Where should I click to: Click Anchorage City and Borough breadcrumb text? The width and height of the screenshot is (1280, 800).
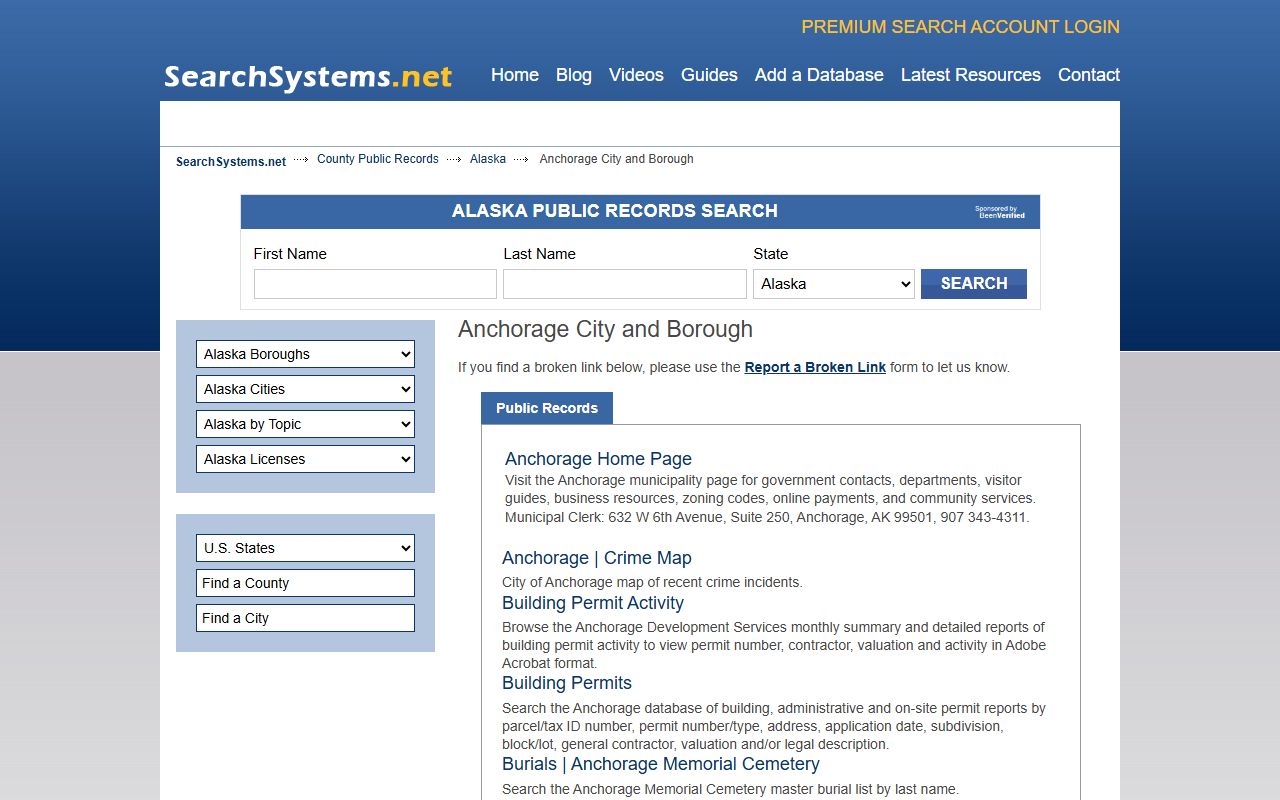click(x=616, y=159)
